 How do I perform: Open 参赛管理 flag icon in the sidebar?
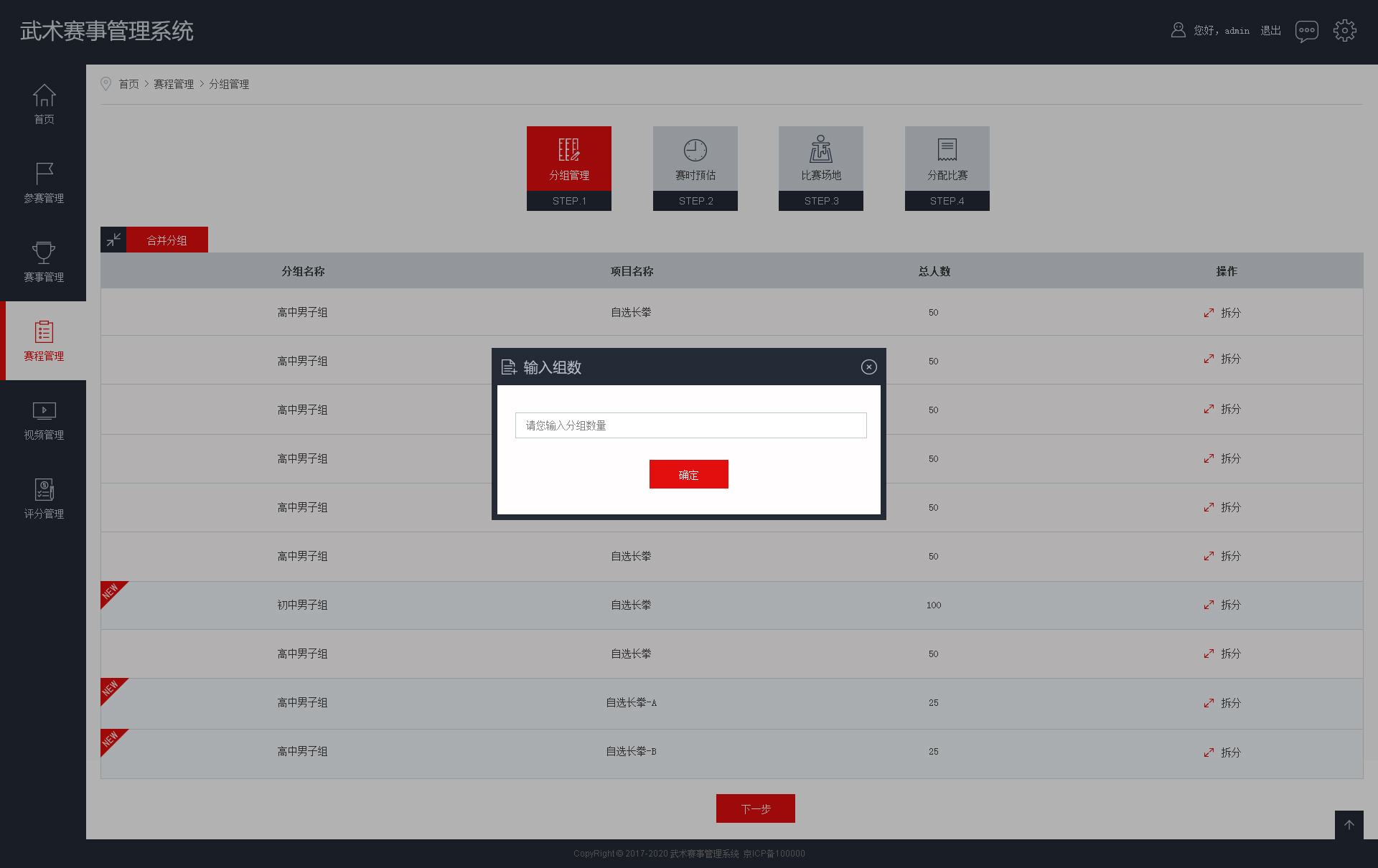[x=44, y=174]
